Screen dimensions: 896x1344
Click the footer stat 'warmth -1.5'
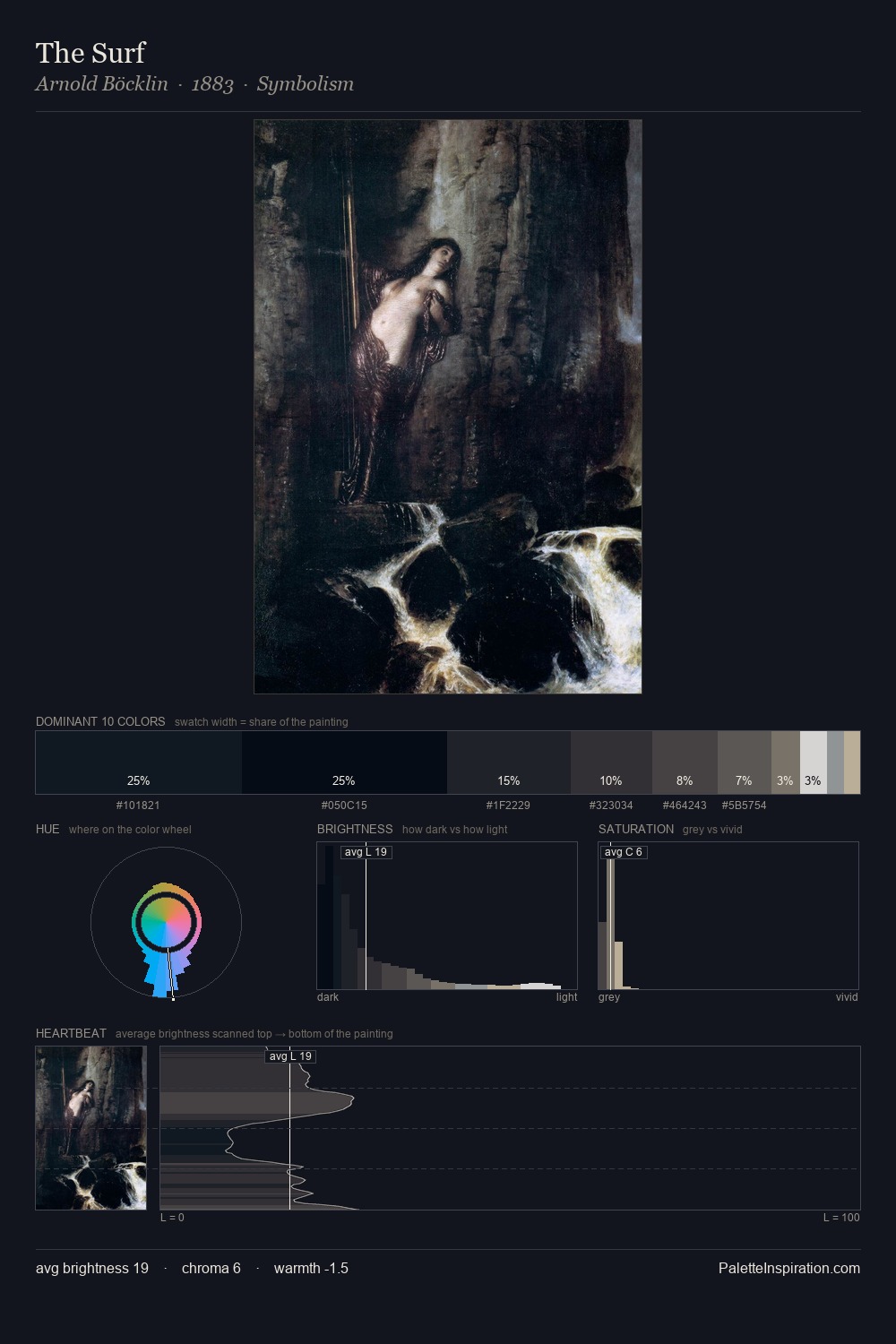(311, 1268)
